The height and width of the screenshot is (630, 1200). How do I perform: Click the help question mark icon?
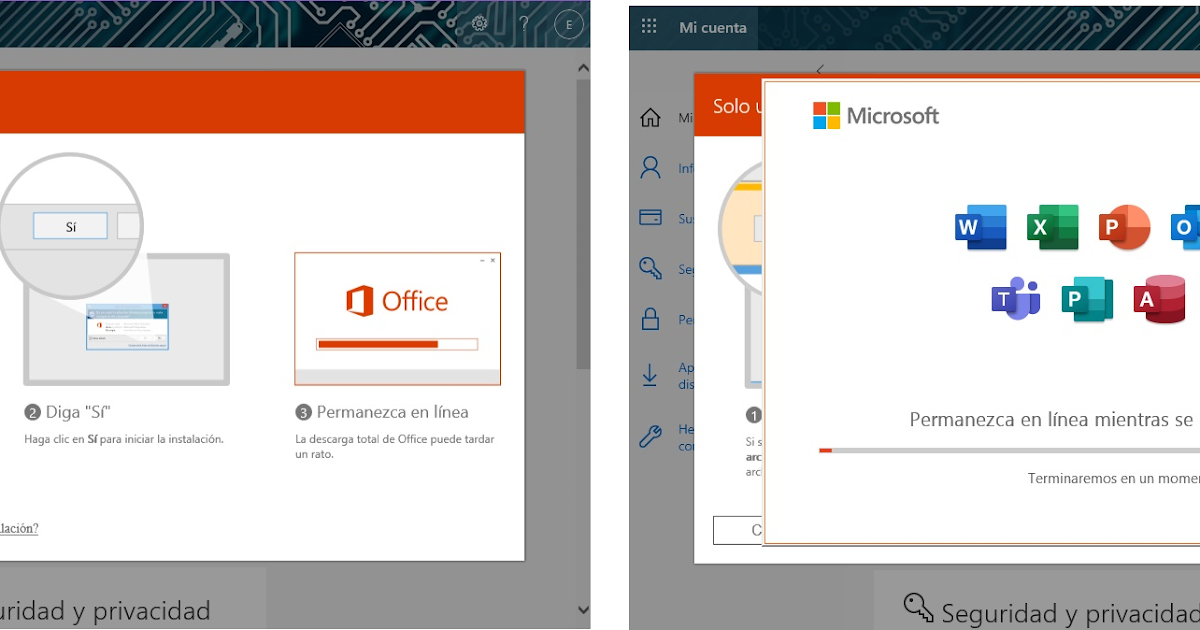(x=523, y=23)
